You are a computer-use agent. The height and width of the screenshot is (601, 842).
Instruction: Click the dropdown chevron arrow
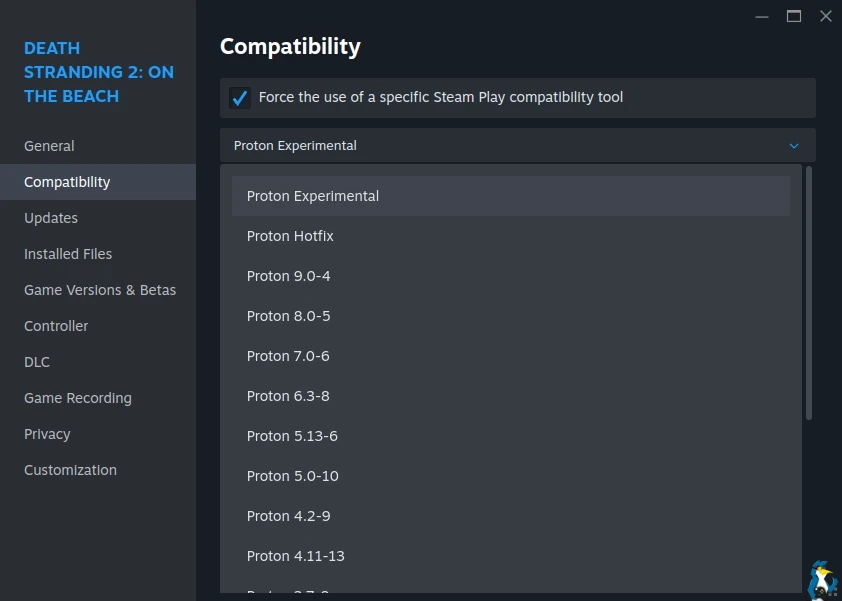[794, 146]
